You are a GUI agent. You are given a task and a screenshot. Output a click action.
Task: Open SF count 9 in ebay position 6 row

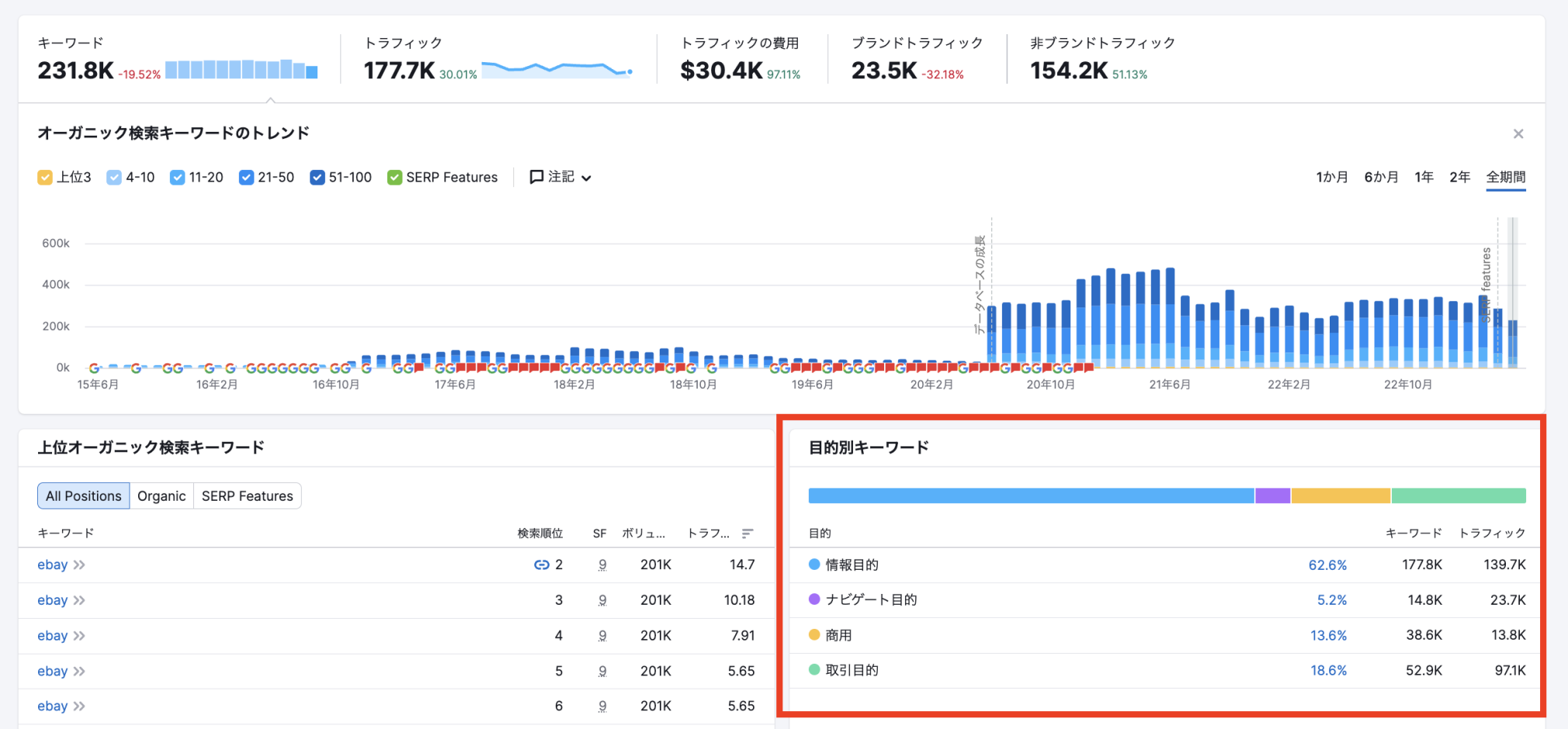pyautogui.click(x=602, y=706)
